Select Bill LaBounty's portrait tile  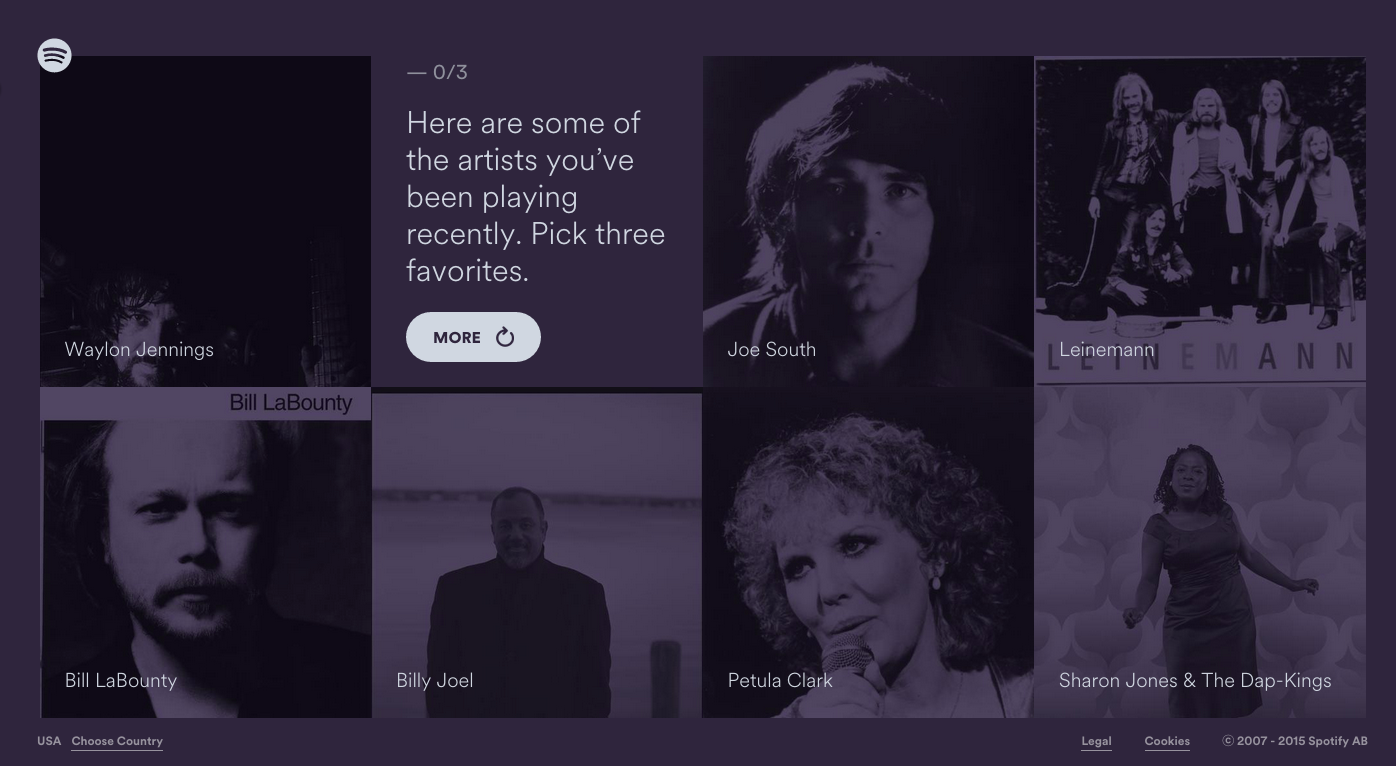click(x=205, y=560)
